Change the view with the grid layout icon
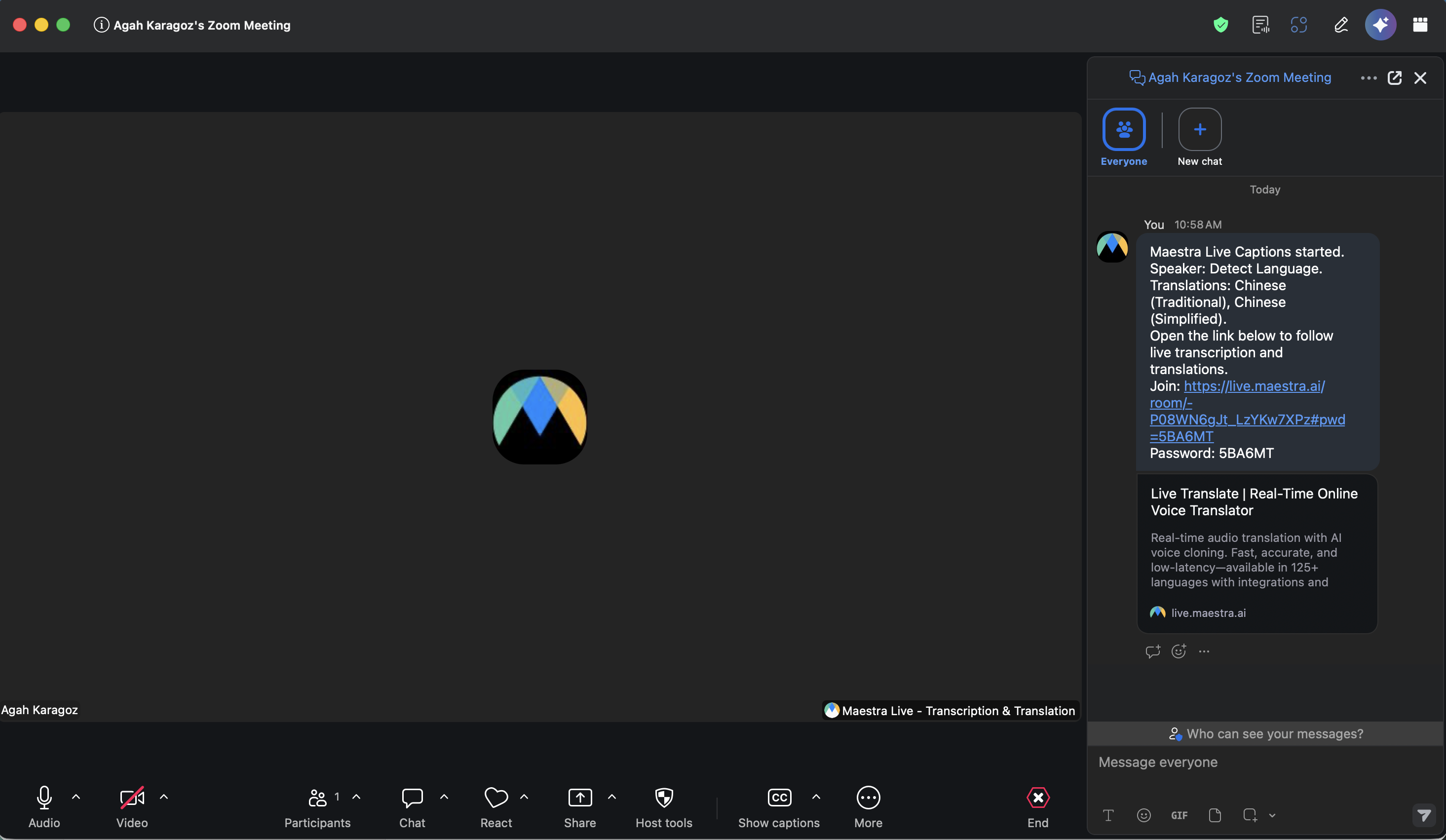 point(1420,25)
